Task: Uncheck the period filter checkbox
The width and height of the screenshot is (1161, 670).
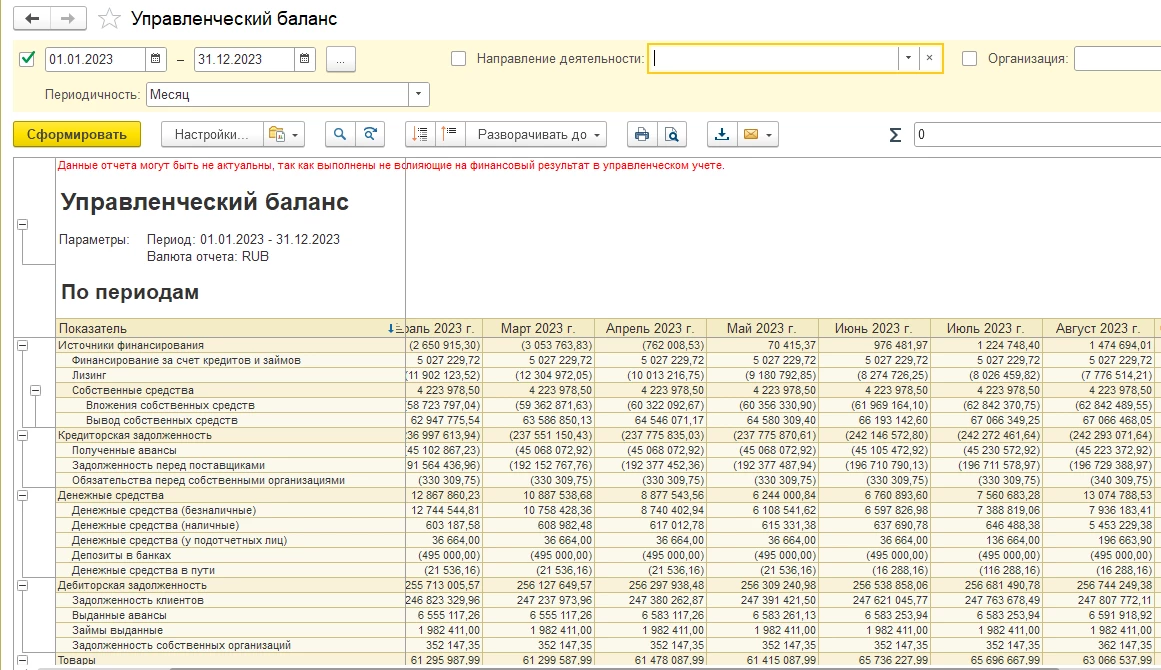Action: (27, 59)
